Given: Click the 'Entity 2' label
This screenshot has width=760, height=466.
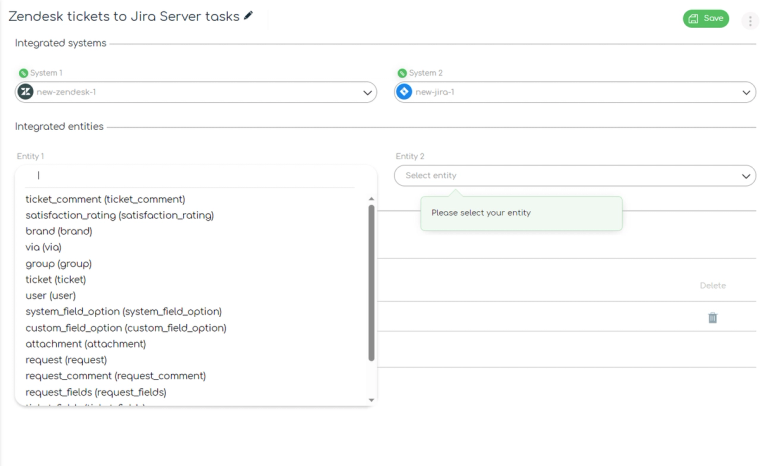Looking at the screenshot, I should tap(410, 156).
